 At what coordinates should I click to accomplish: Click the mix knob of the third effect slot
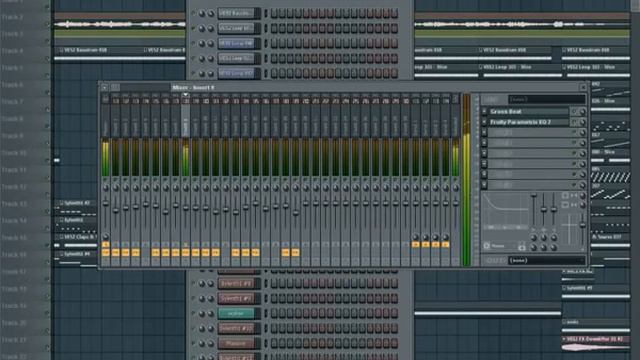(582, 133)
